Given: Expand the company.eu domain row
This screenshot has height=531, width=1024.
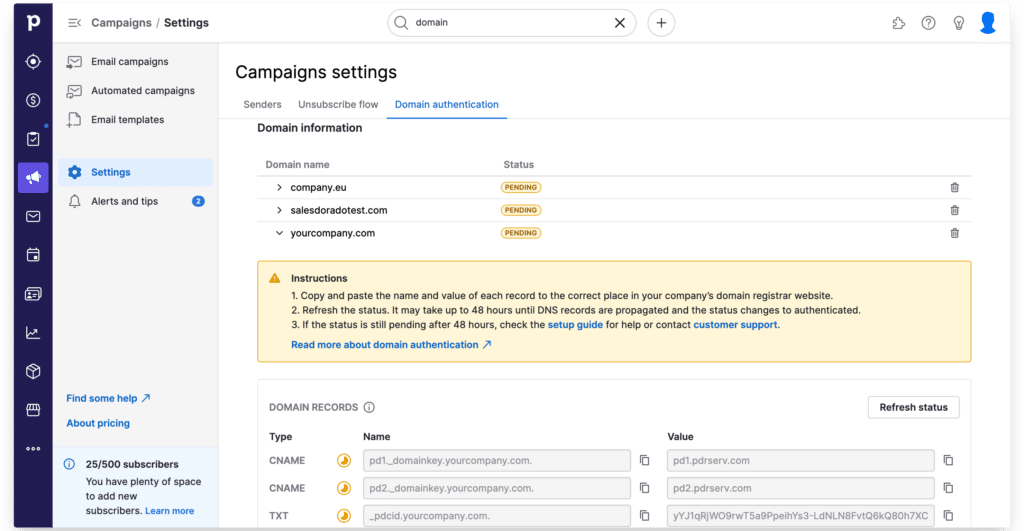Looking at the screenshot, I should pos(279,187).
